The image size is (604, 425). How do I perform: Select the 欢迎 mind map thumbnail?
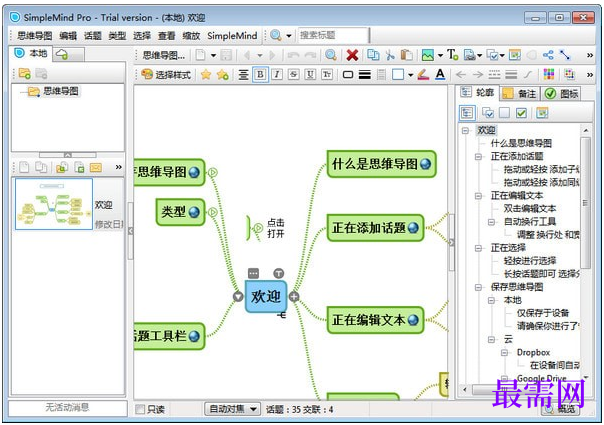click(54, 204)
